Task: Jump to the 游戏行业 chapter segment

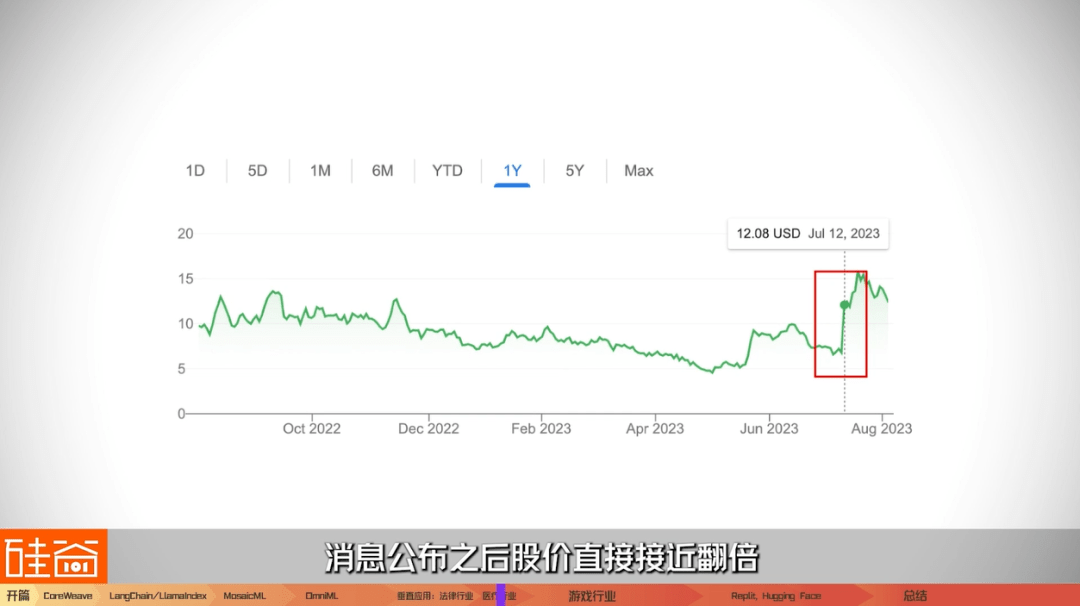Action: pos(592,596)
